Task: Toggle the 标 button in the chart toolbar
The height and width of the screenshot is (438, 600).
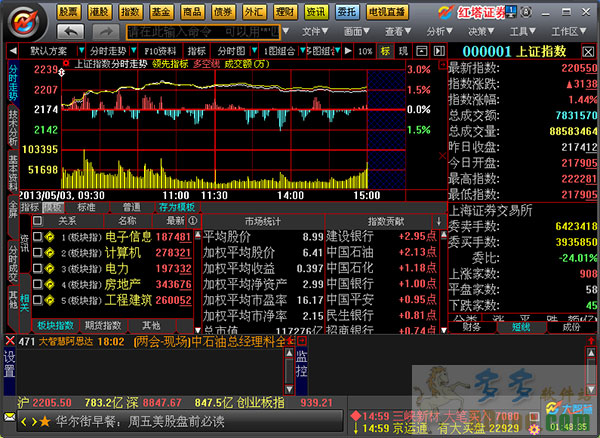Action: coord(385,51)
